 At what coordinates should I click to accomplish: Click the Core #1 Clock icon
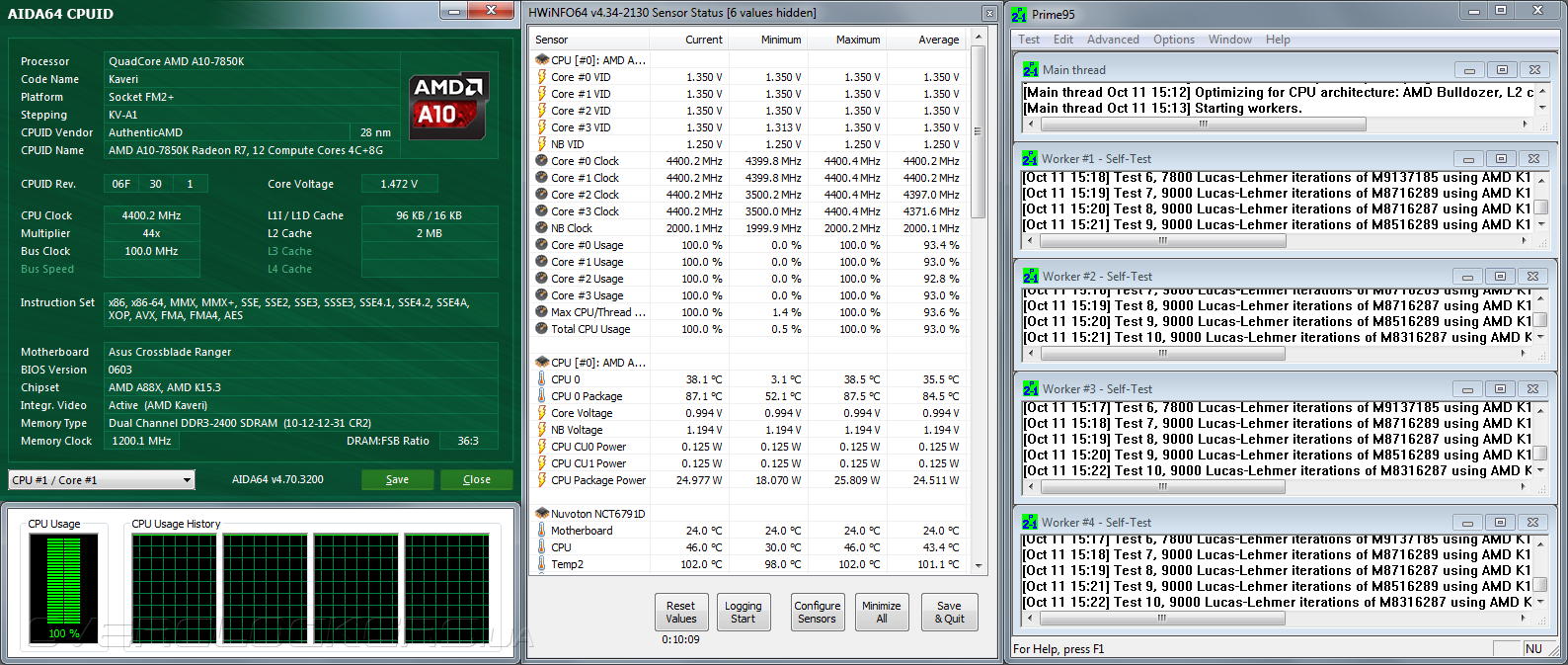pos(541,178)
